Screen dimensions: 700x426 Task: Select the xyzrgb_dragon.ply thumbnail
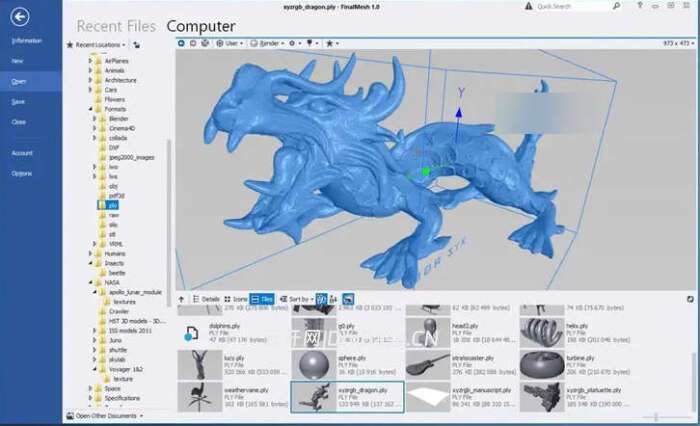click(314, 397)
